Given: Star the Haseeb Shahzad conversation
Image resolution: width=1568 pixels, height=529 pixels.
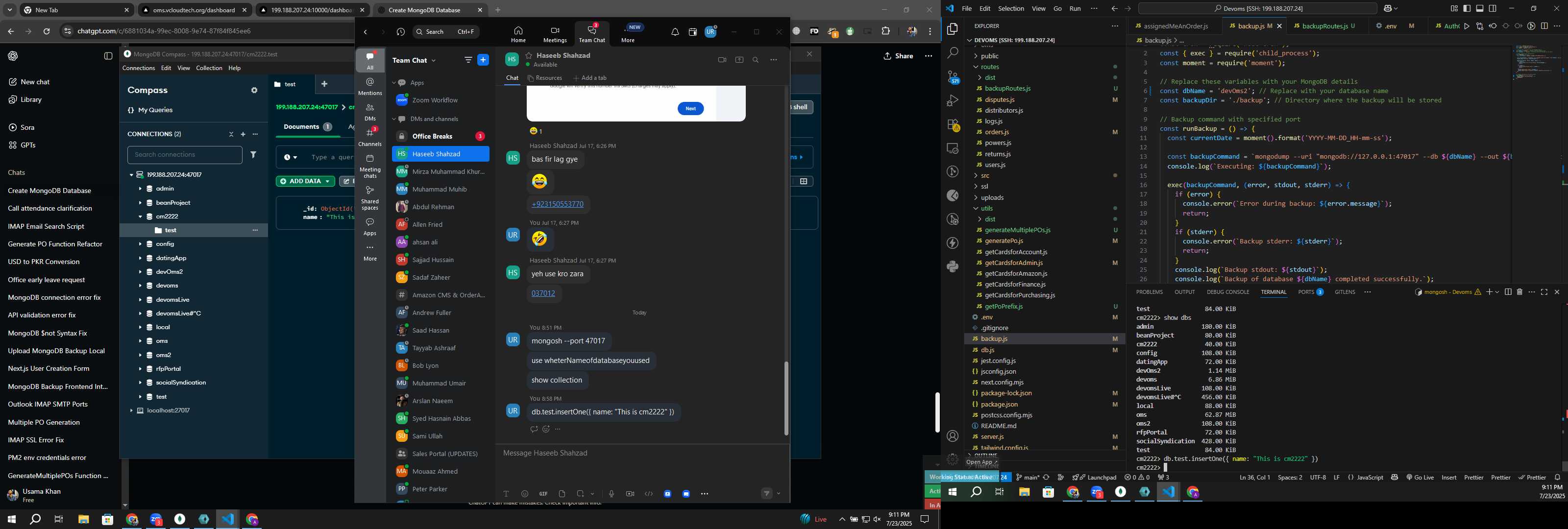Looking at the screenshot, I should (529, 55).
